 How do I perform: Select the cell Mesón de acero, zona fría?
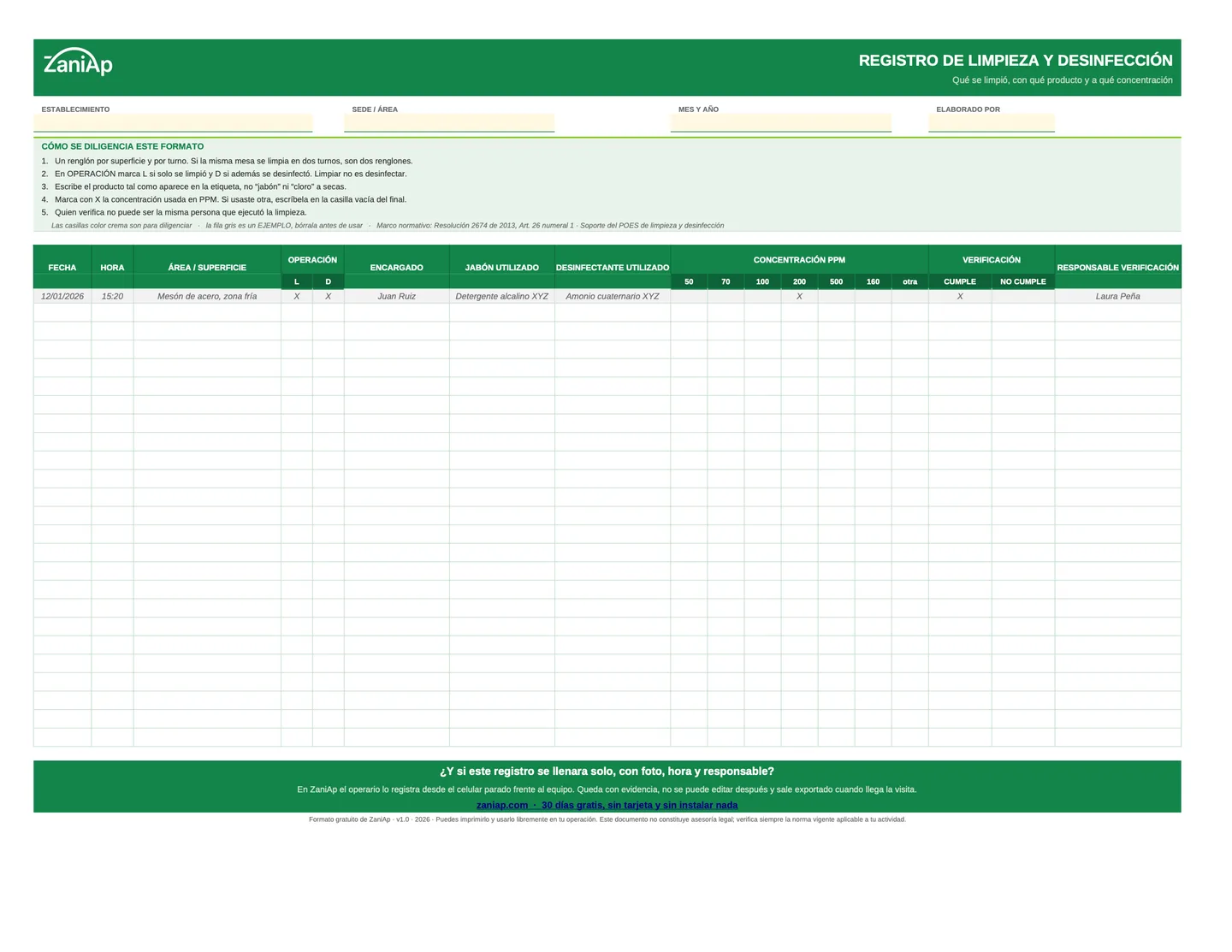207,296
